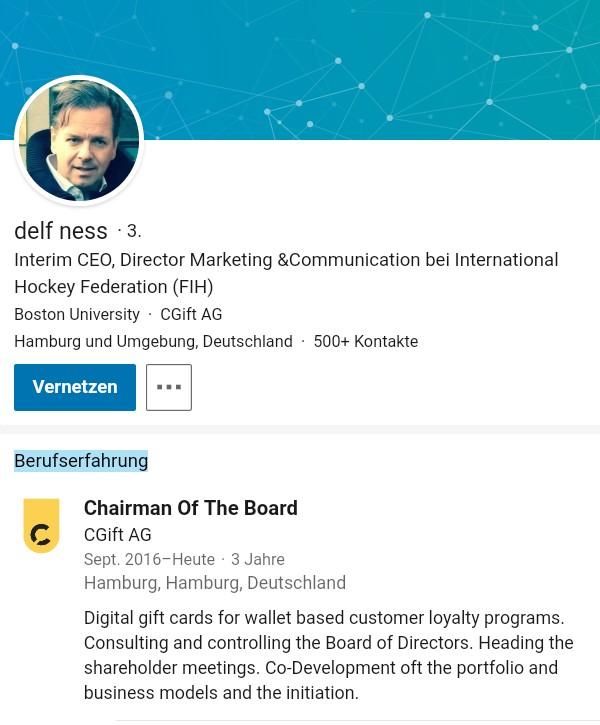Click the Hamburg und Umgebung location
Image resolution: width=600 pixels, height=725 pixels.
pos(153,341)
